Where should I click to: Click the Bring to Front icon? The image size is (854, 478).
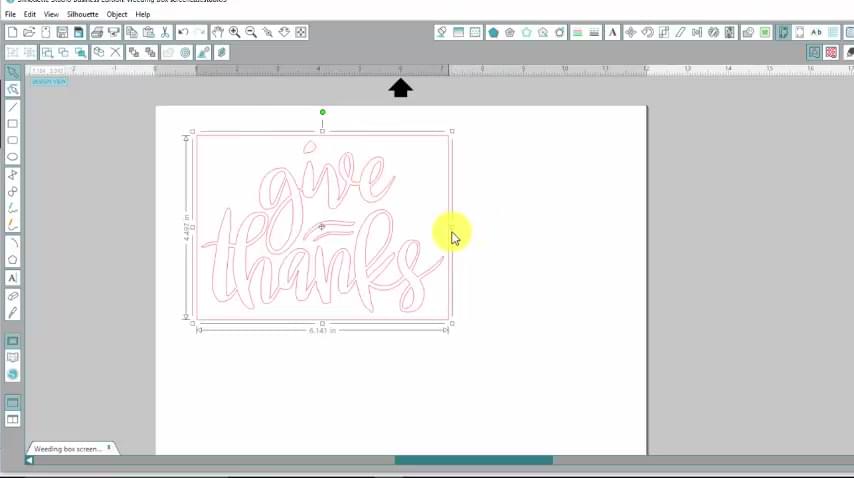tap(133, 52)
